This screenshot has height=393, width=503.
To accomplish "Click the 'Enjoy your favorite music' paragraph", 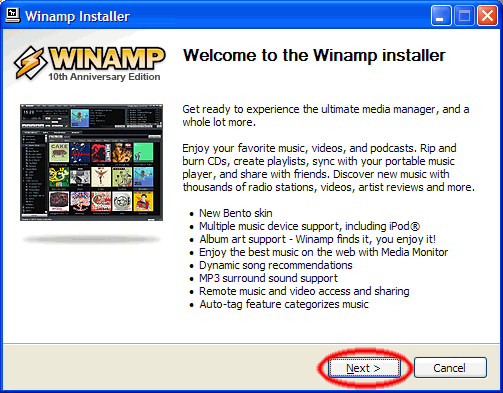I will (x=328, y=168).
